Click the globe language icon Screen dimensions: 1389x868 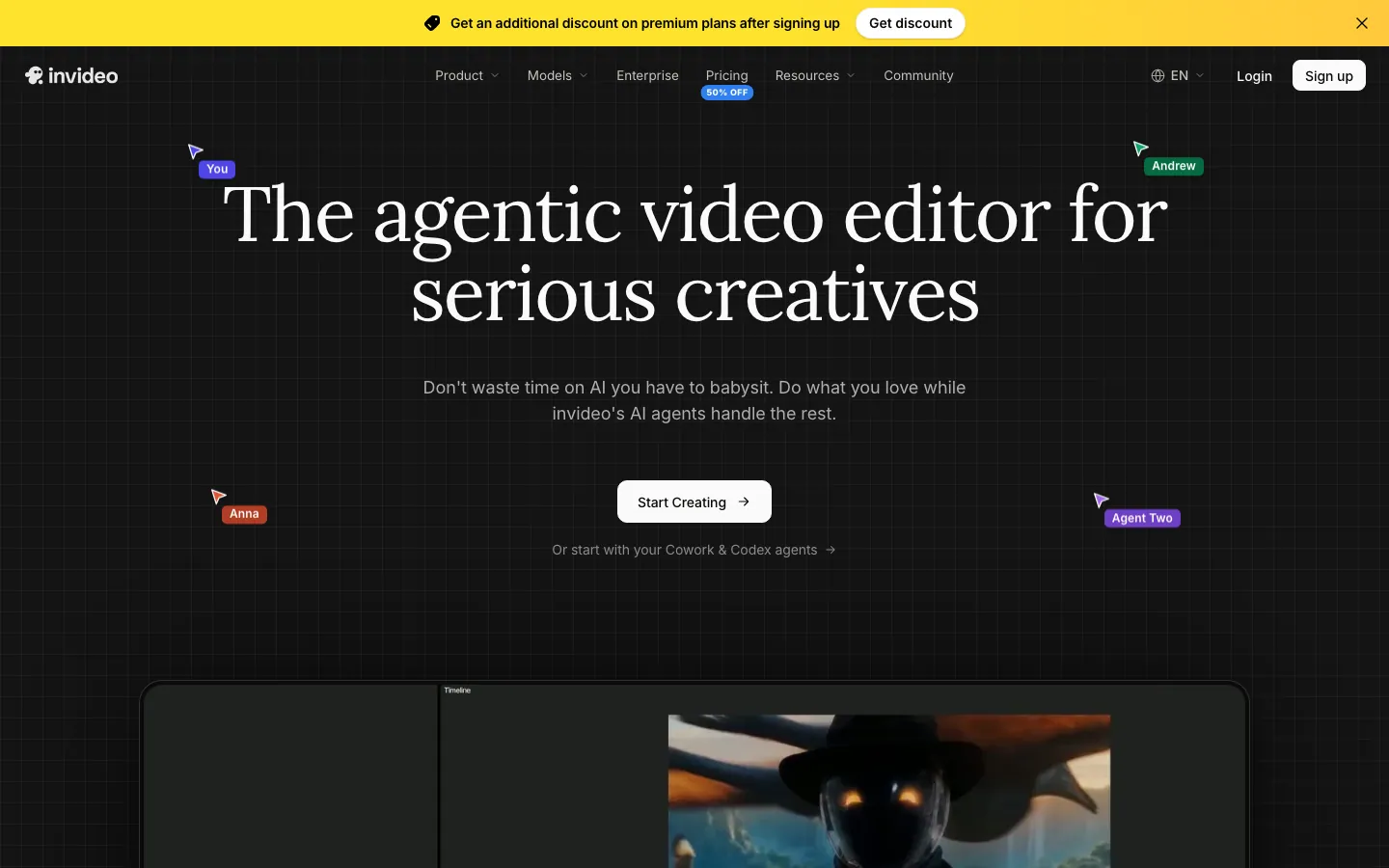point(1157,75)
